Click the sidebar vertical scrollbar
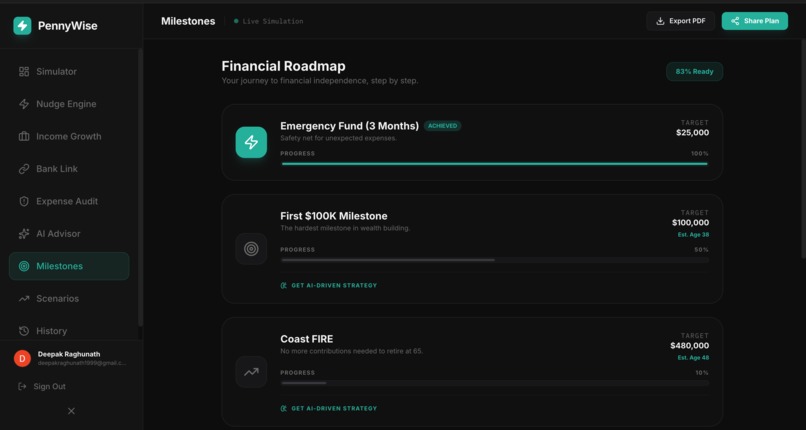 click(141, 188)
